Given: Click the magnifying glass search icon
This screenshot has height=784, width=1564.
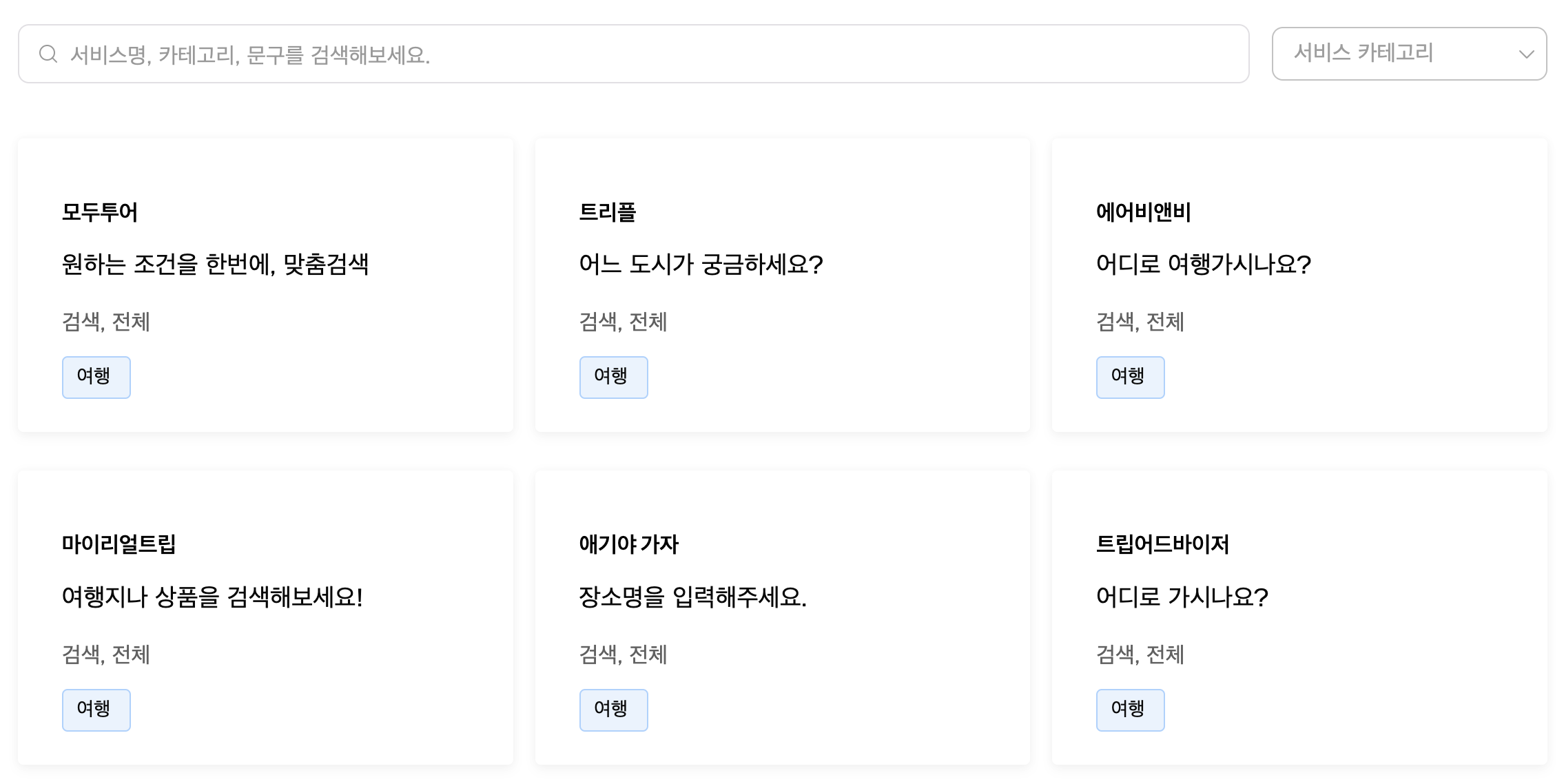Looking at the screenshot, I should [48, 54].
